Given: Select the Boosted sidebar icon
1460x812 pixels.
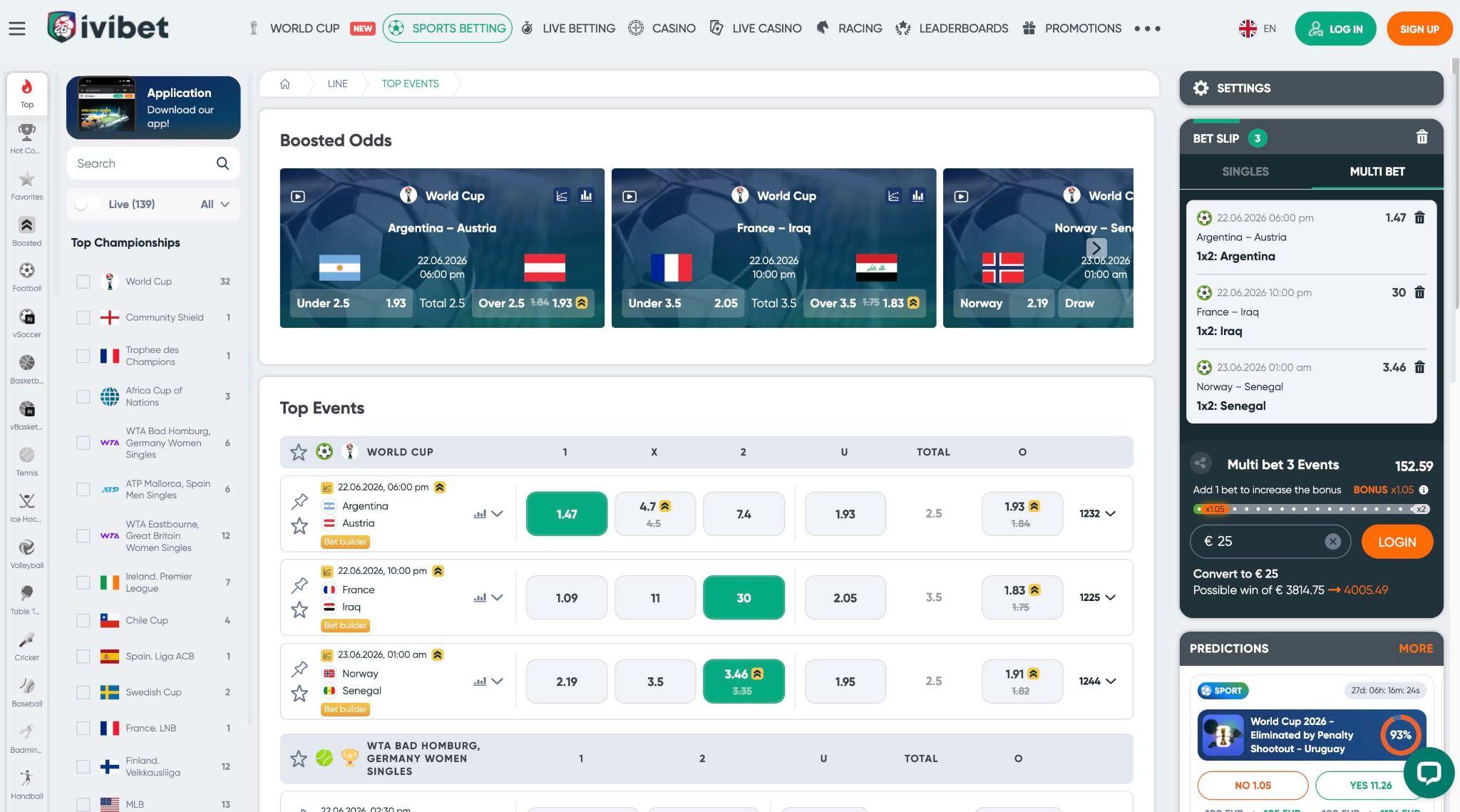Looking at the screenshot, I should 26,232.
